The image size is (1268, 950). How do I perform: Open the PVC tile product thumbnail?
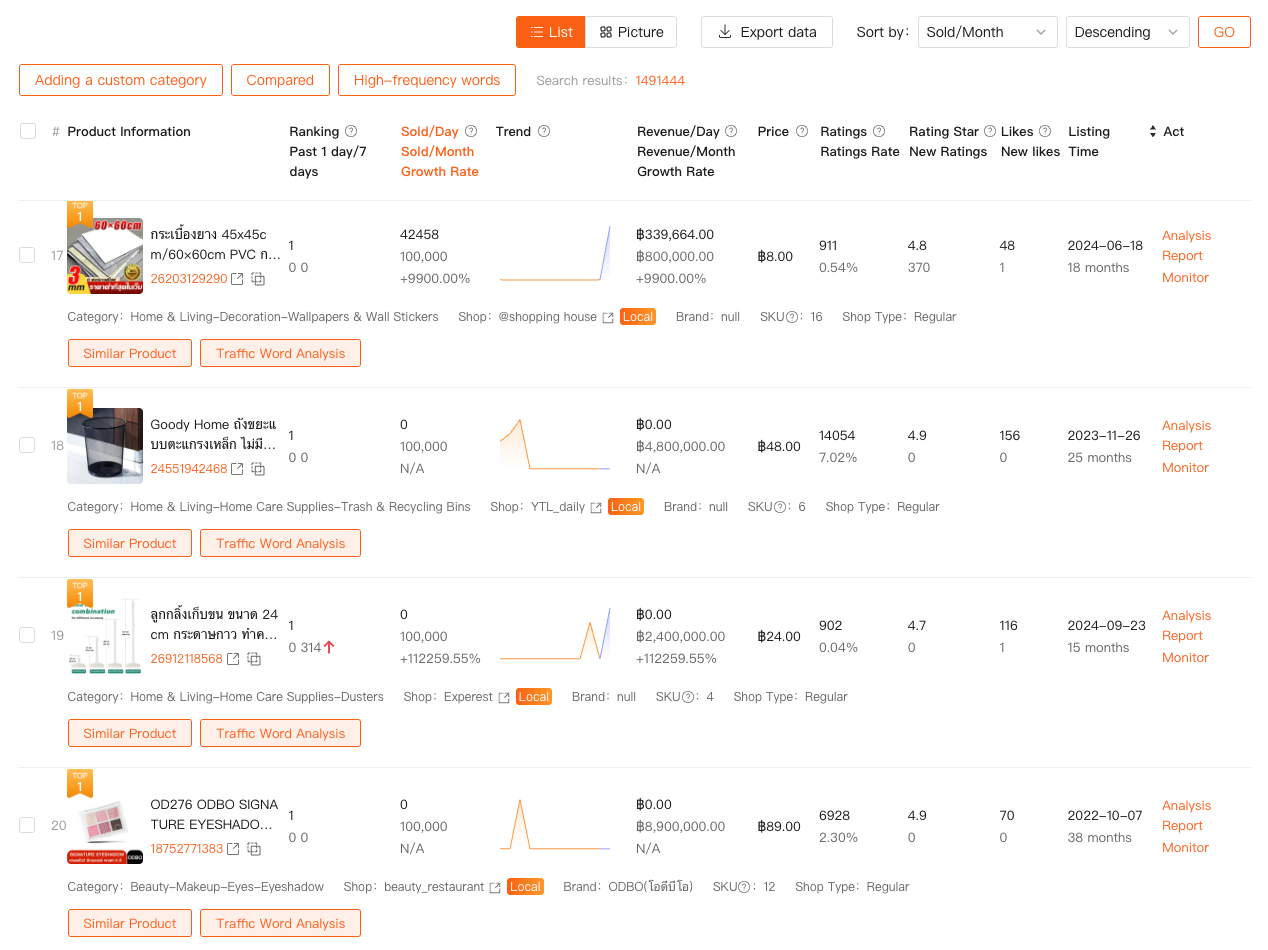click(105, 255)
